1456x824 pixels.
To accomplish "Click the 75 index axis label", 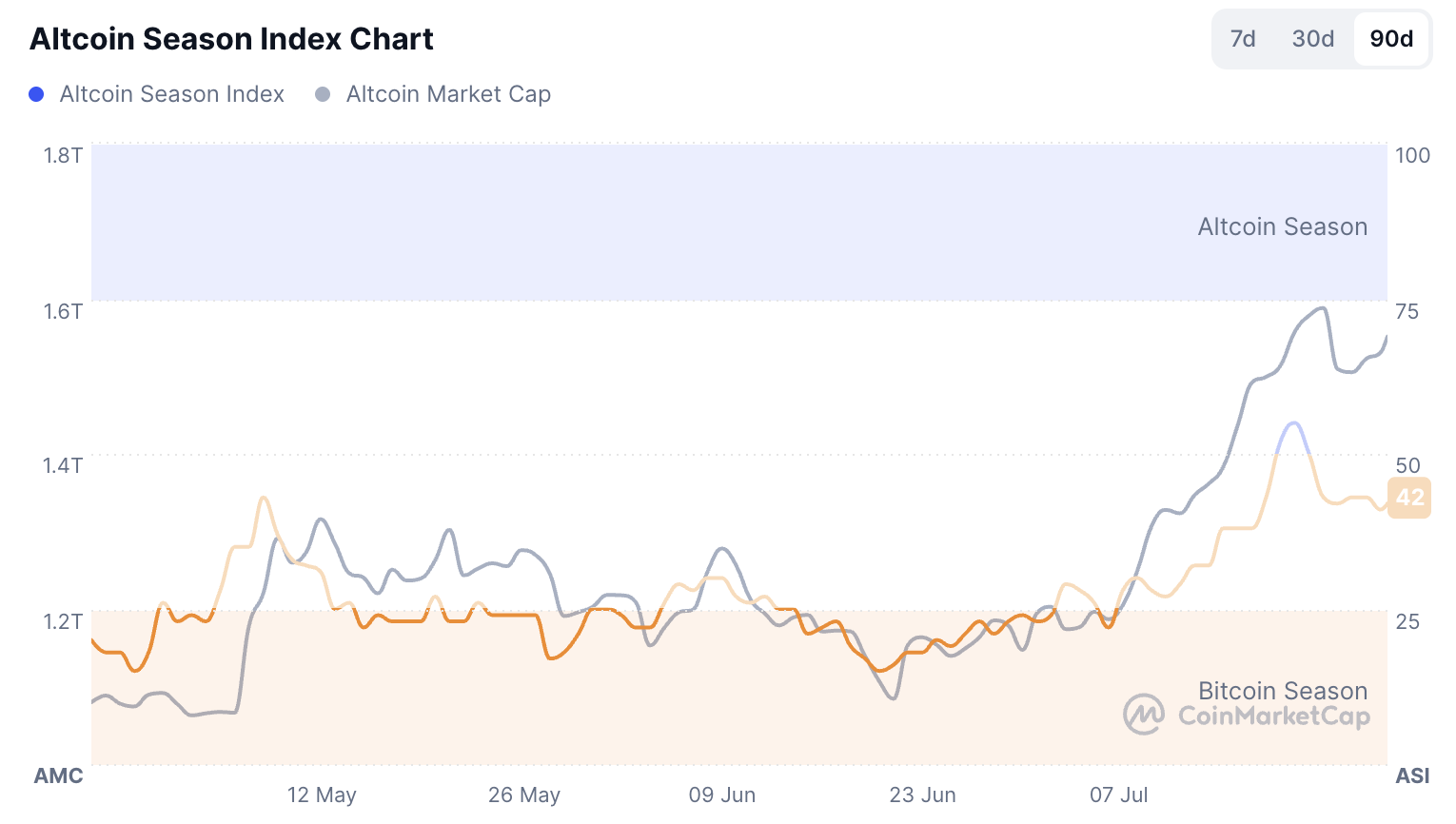I will click(1407, 311).
